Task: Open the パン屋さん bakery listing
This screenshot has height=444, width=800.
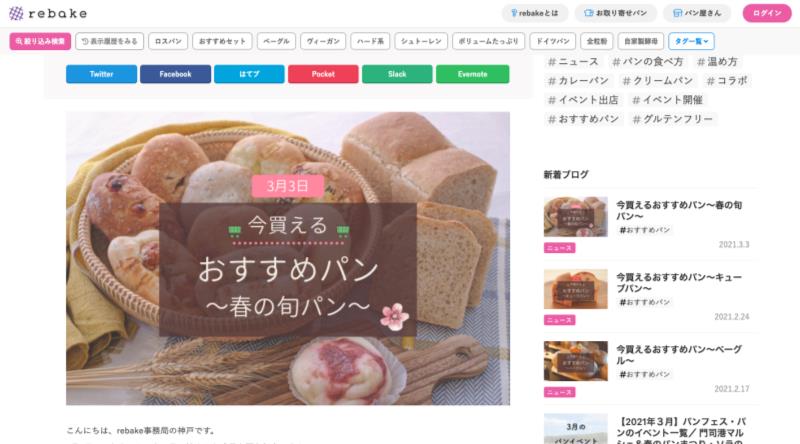Action: tap(697, 13)
